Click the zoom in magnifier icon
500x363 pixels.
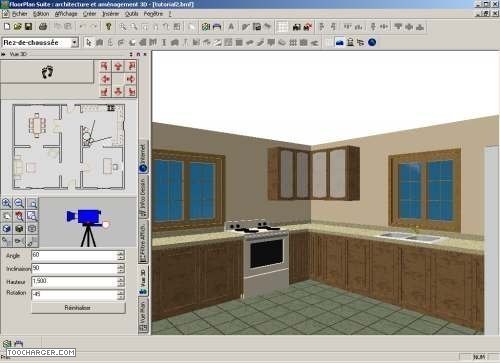[x=7, y=203]
